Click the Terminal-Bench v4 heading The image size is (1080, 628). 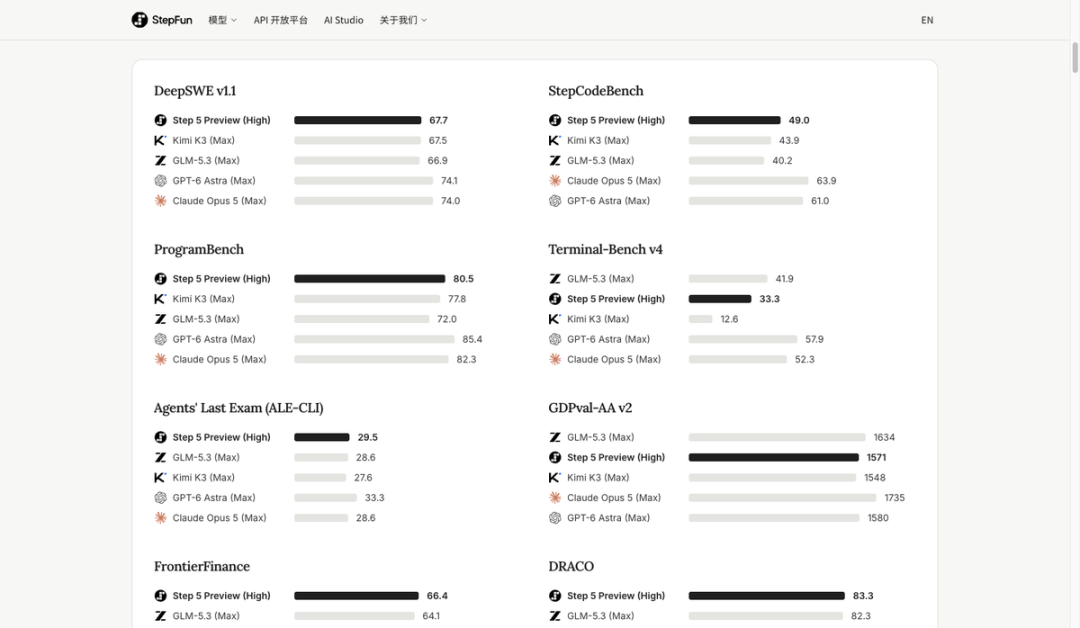click(605, 249)
